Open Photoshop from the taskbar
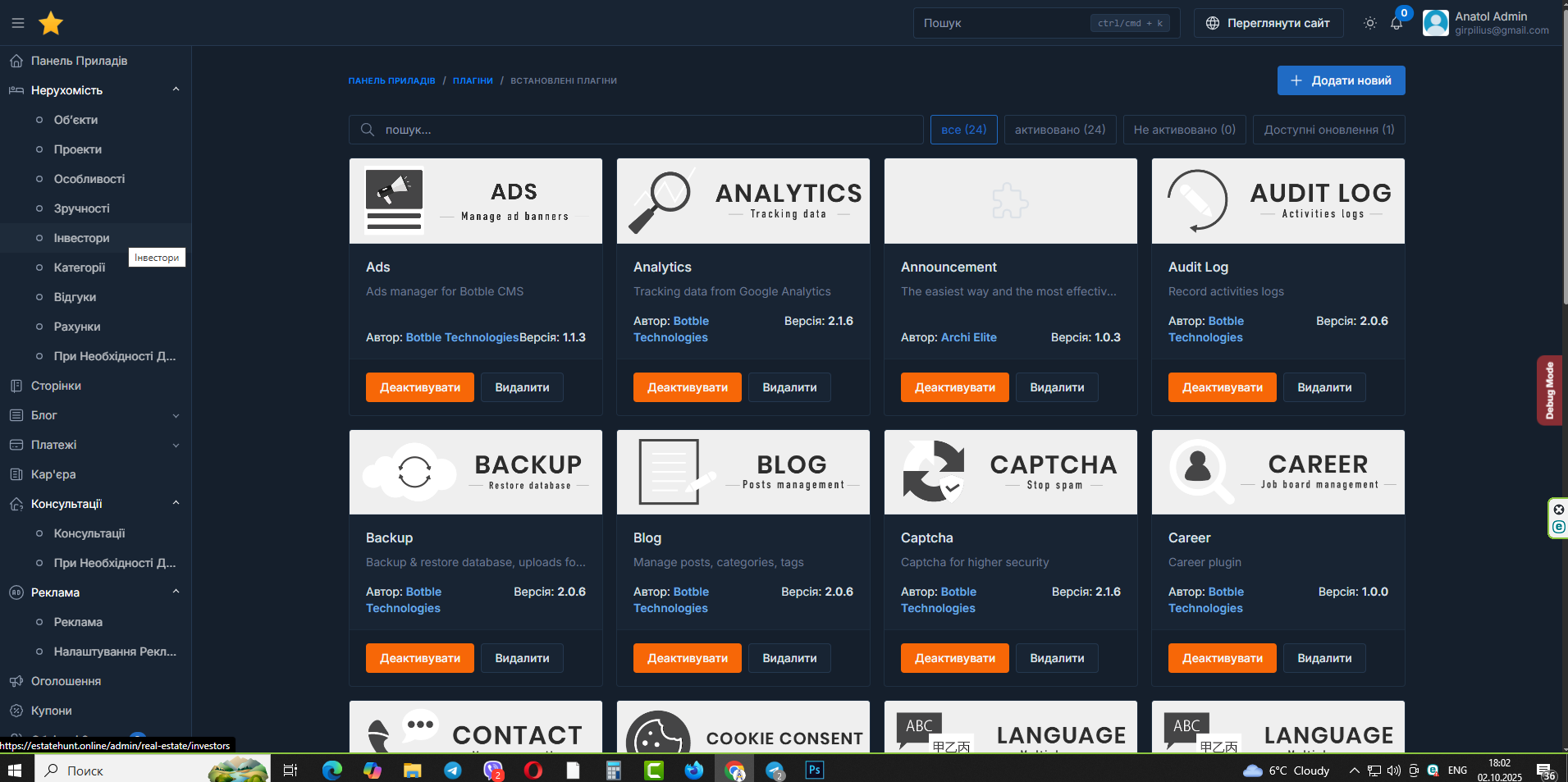 click(814, 770)
